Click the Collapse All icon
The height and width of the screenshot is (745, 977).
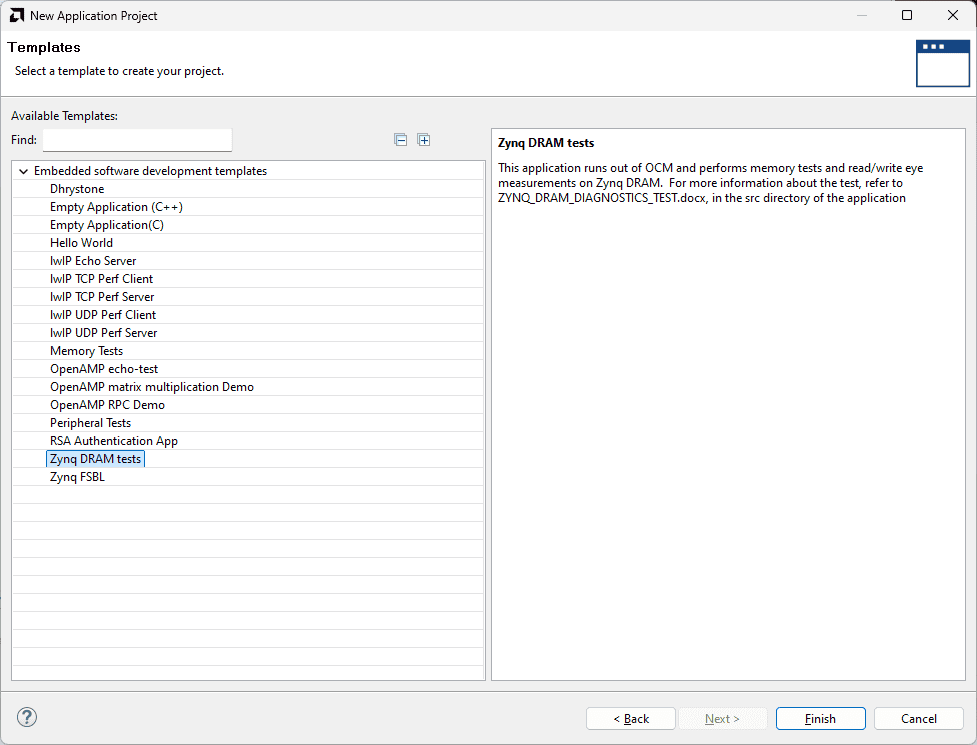(x=401, y=140)
